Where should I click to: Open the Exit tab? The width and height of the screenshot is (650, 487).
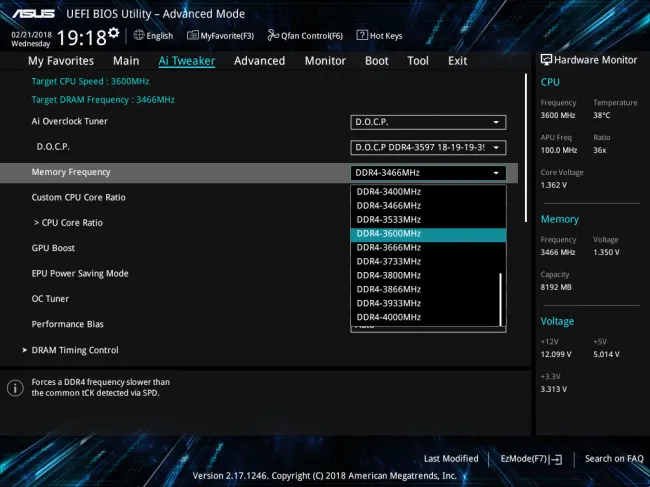click(x=457, y=61)
